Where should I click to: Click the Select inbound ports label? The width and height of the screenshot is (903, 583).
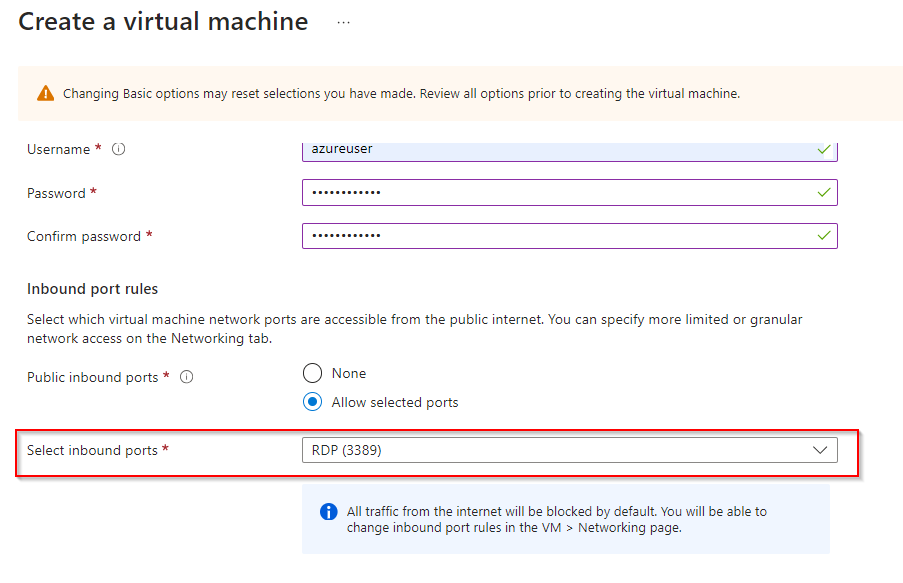point(92,450)
